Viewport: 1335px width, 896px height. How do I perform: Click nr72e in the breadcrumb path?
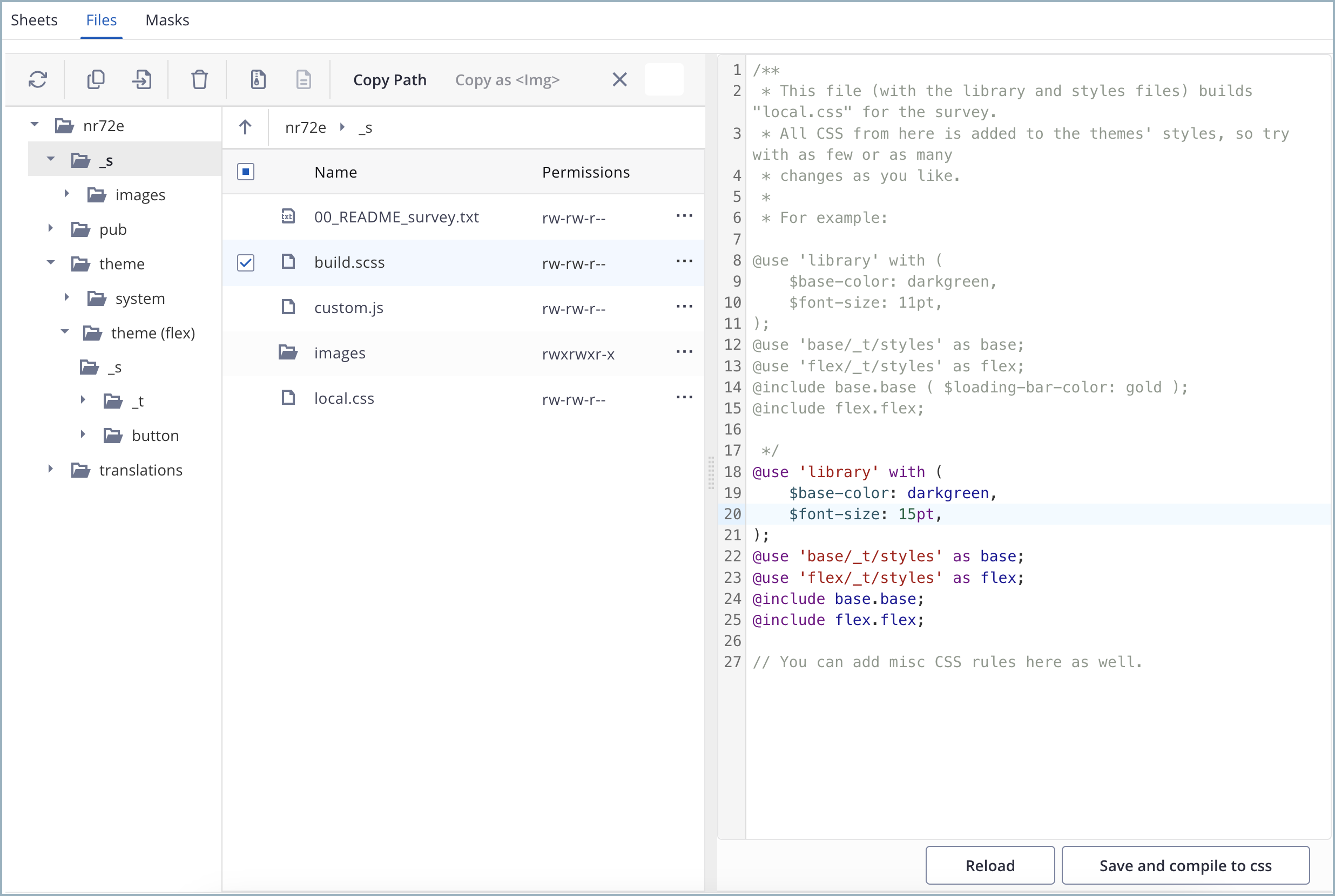pos(305,127)
